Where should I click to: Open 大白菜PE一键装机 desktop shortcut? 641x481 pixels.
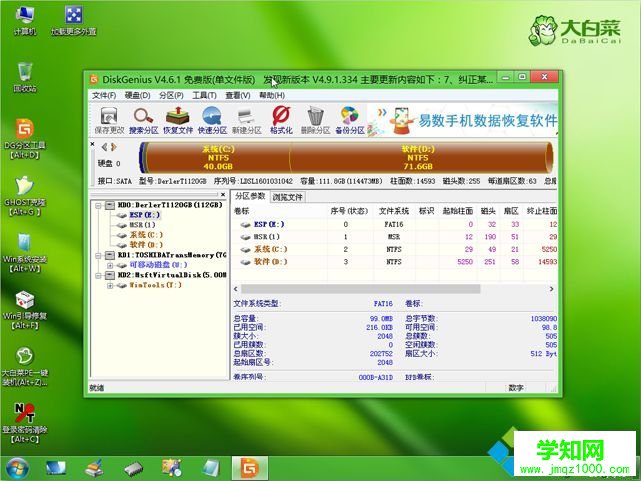coord(25,367)
